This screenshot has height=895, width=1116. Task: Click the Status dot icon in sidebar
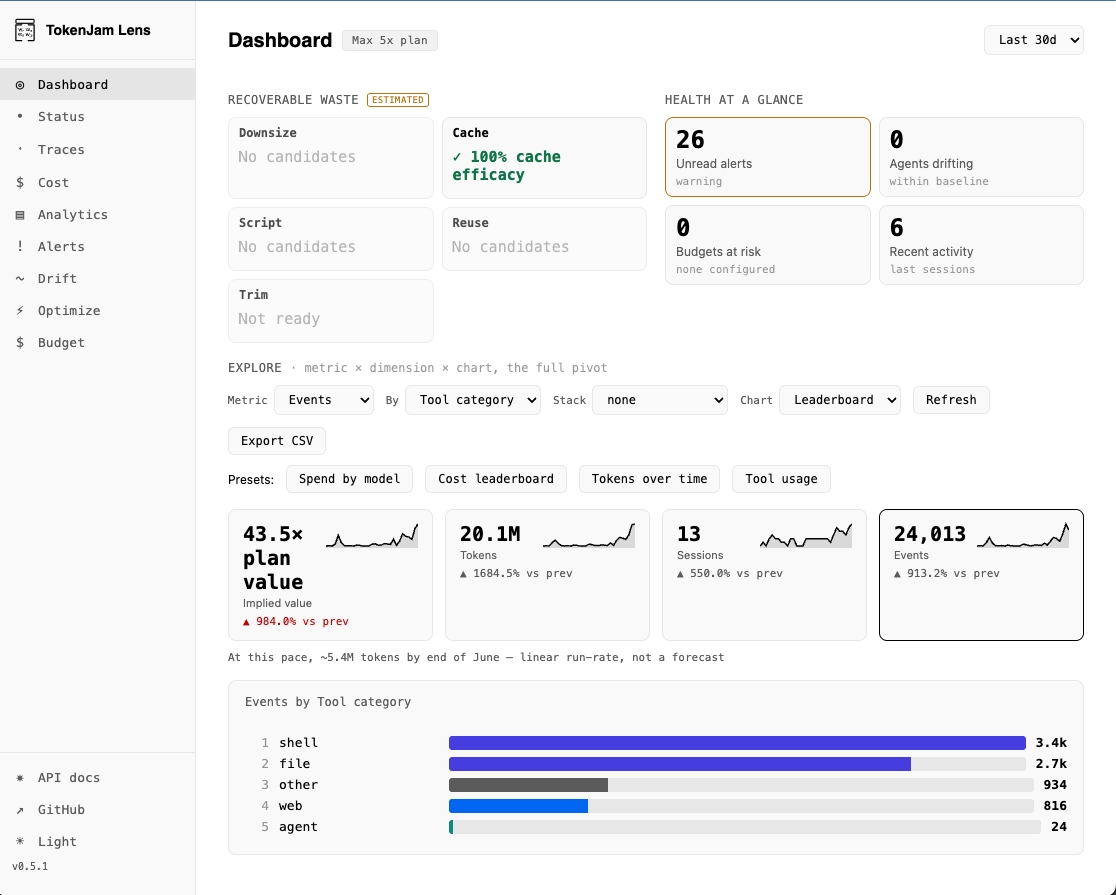pyautogui.click(x=20, y=116)
